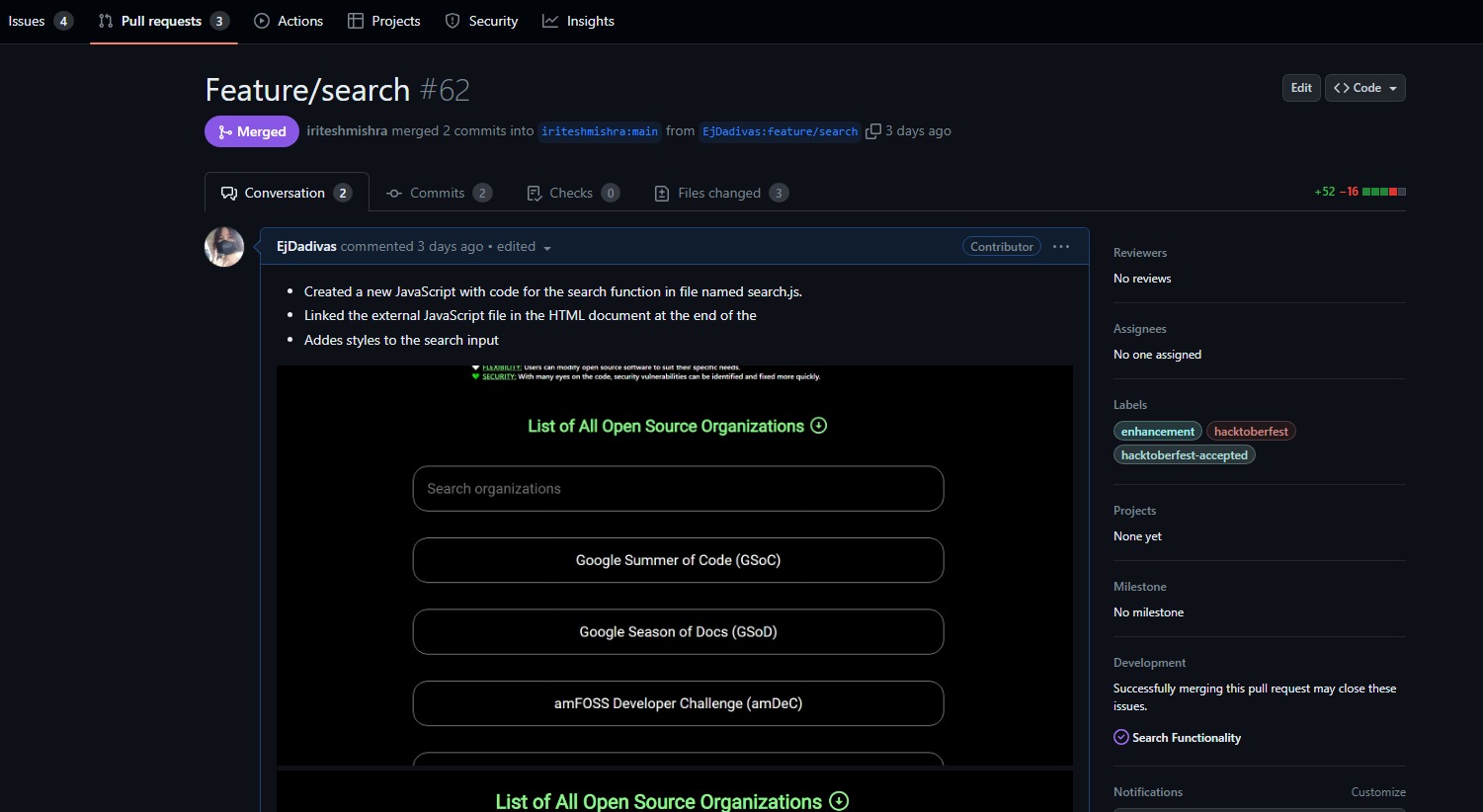1483x812 pixels.
Task: Click the Search organizations input in screenshot
Action: tap(678, 489)
